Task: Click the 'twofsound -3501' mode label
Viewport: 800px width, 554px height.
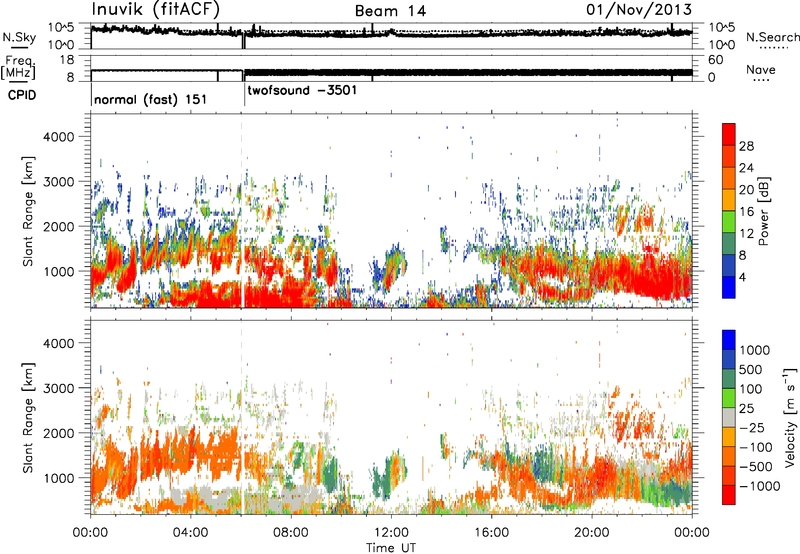Action: (x=302, y=90)
